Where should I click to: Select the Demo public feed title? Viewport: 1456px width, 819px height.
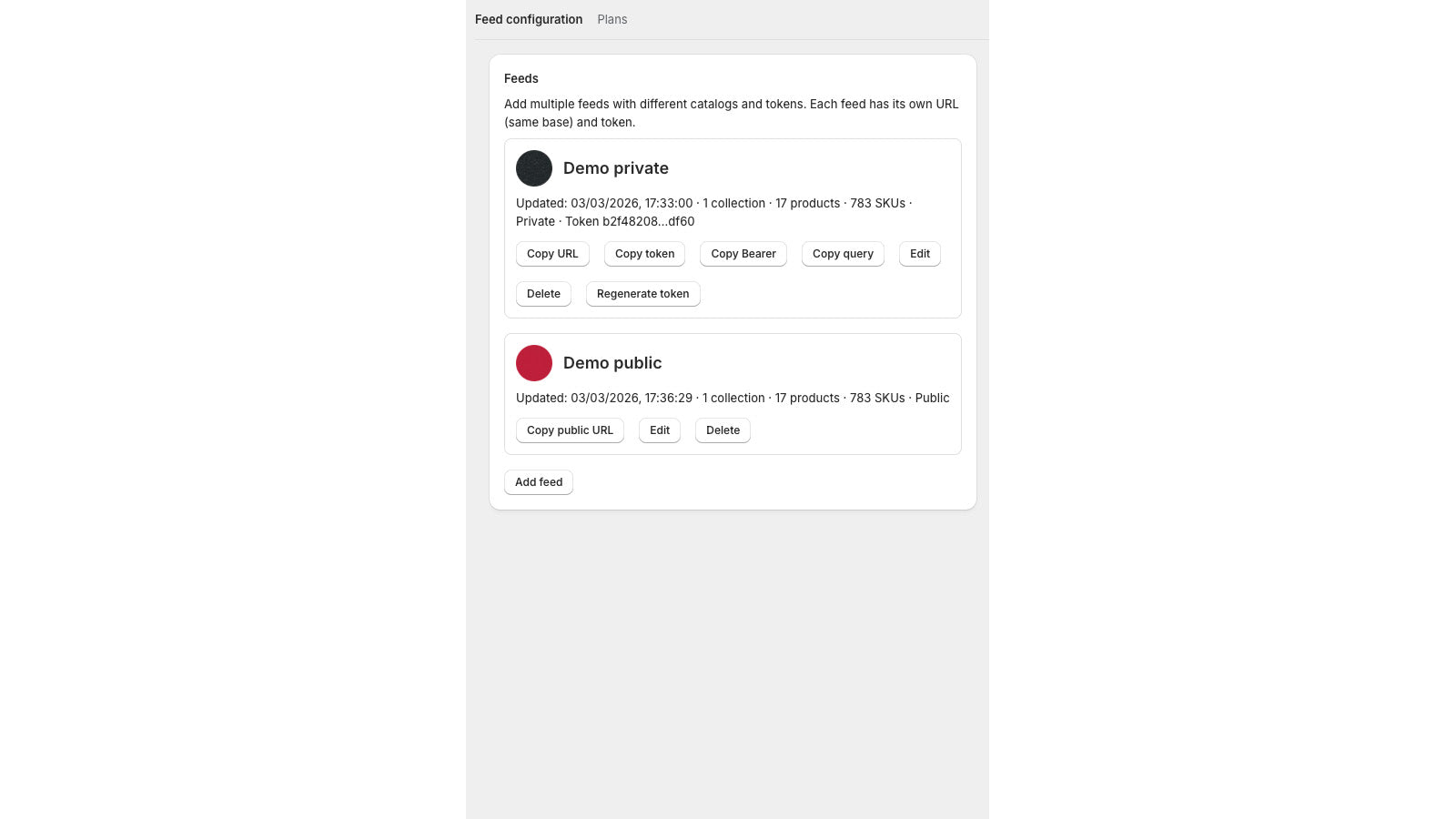[612, 362]
